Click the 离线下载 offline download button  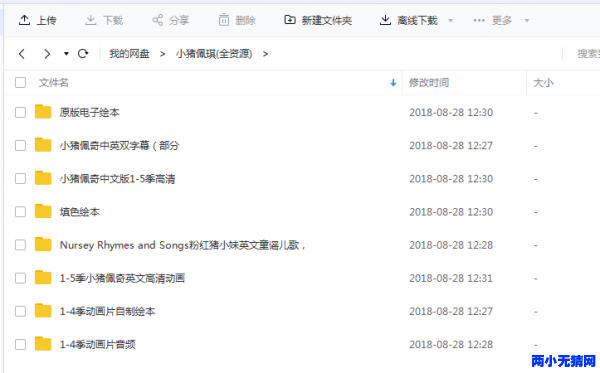click(x=408, y=20)
